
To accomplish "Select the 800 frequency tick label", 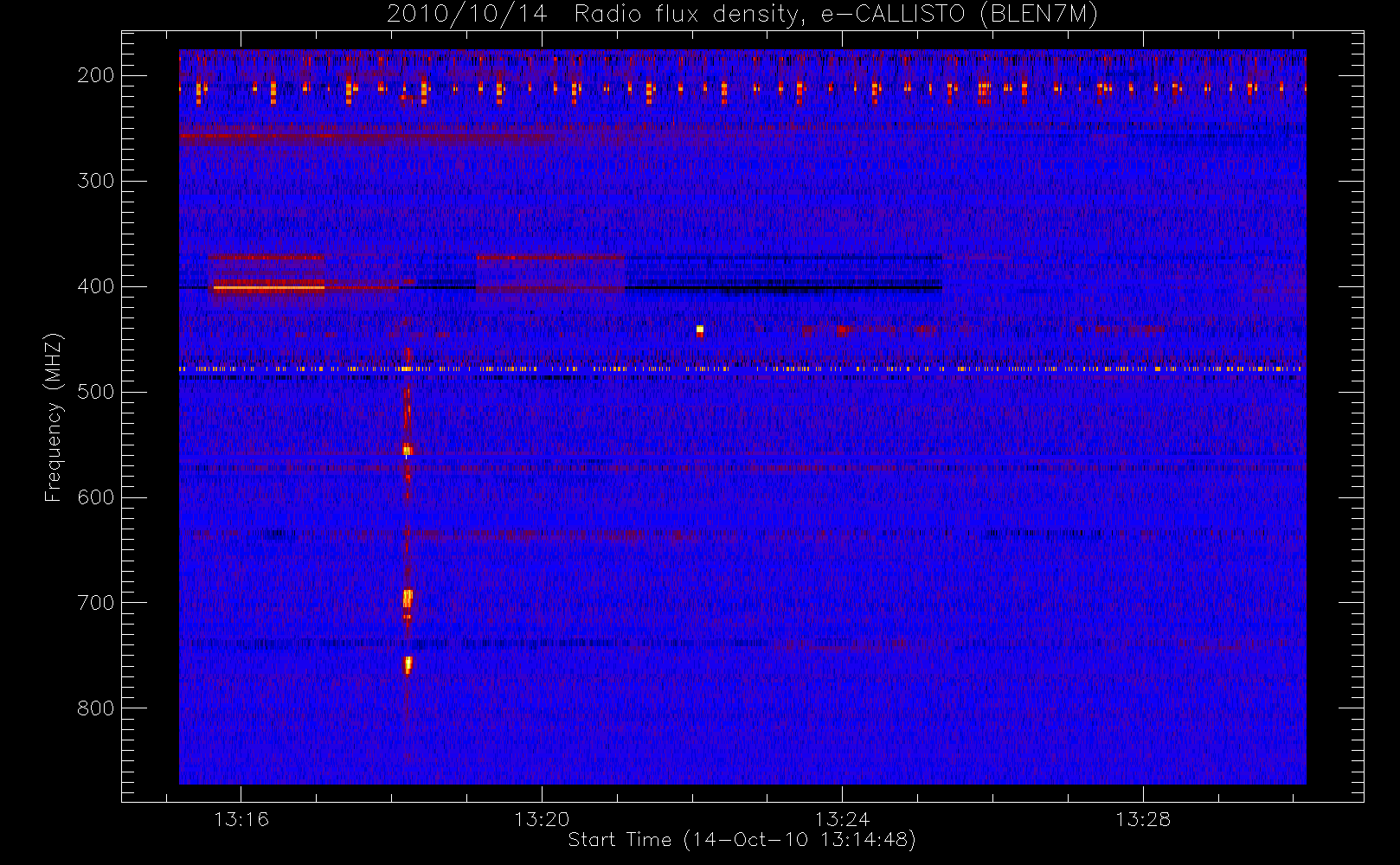I will pyautogui.click(x=96, y=708).
